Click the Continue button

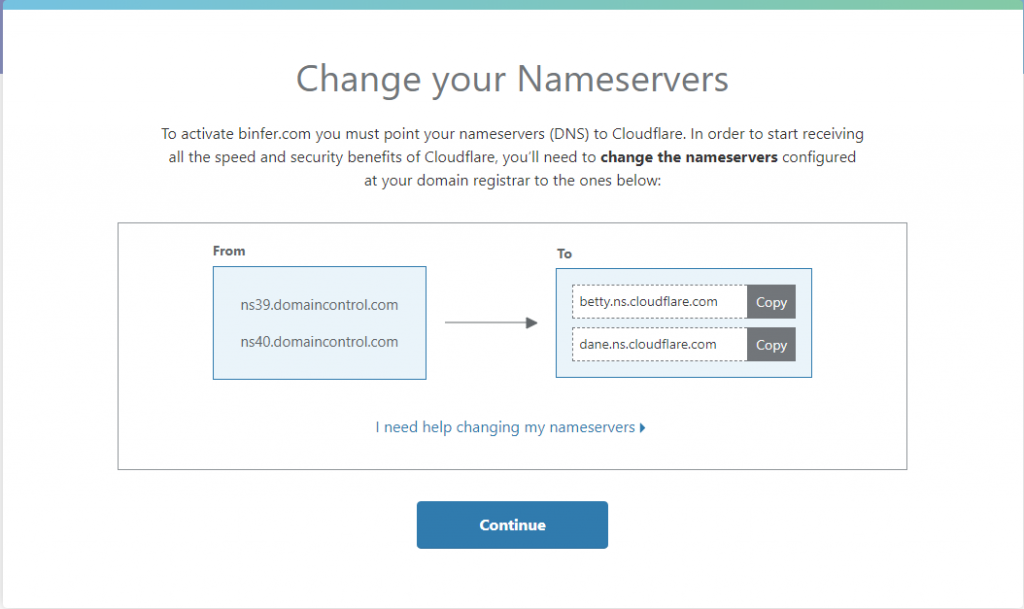(x=512, y=525)
